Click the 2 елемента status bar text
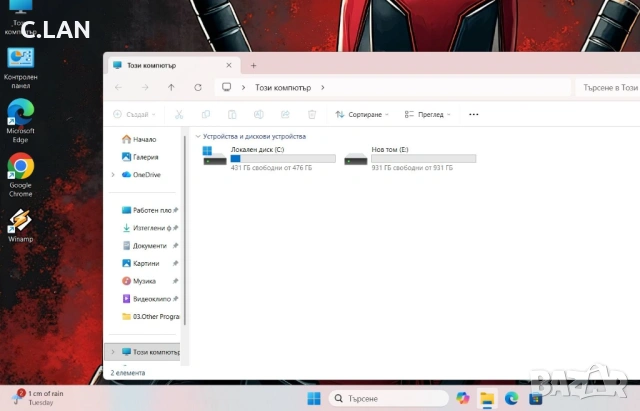 [x=128, y=373]
